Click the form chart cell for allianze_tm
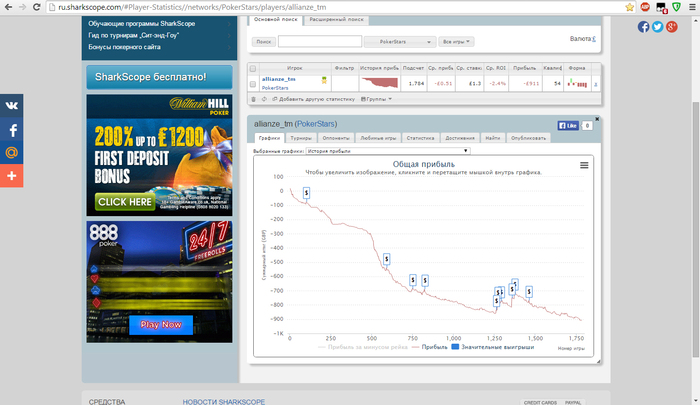This screenshot has height=405, width=700. coord(577,83)
